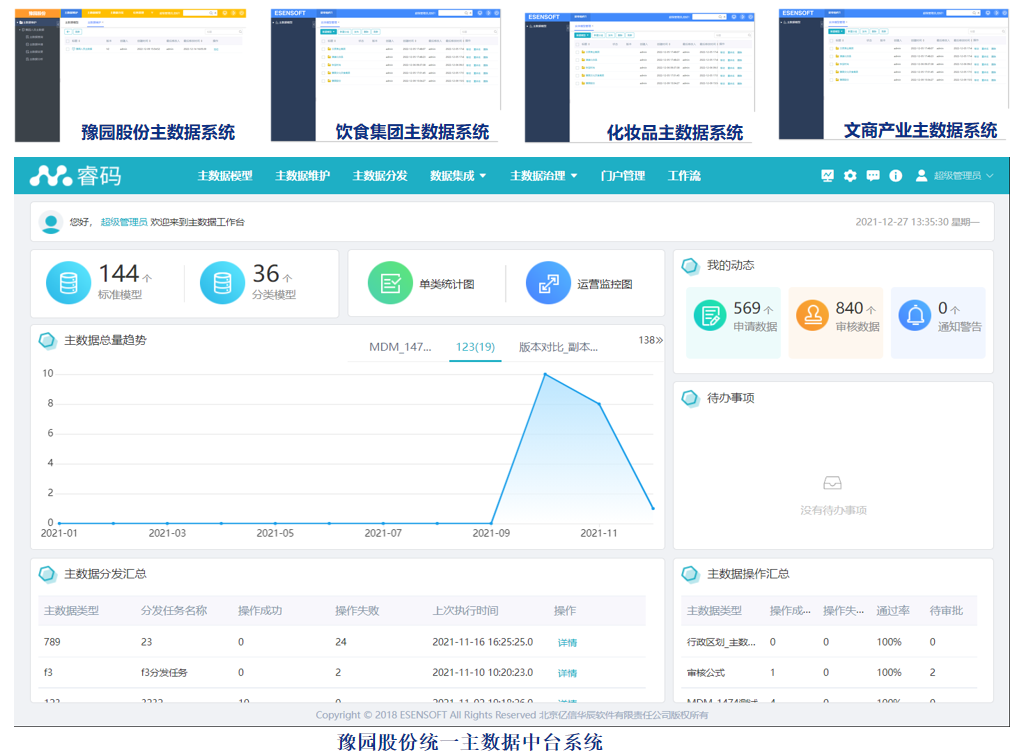Viewport: 1027px width, 756px height.
Task: Expand the 数据集成 dropdown menu
Action: [458, 176]
